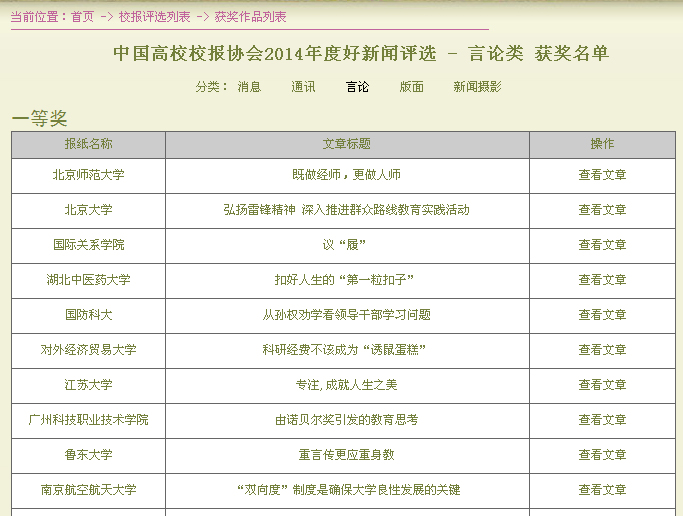The image size is (683, 516).
Task: Select title "双向度"制度是确保大学良性发展的关键
Action: 348,490
